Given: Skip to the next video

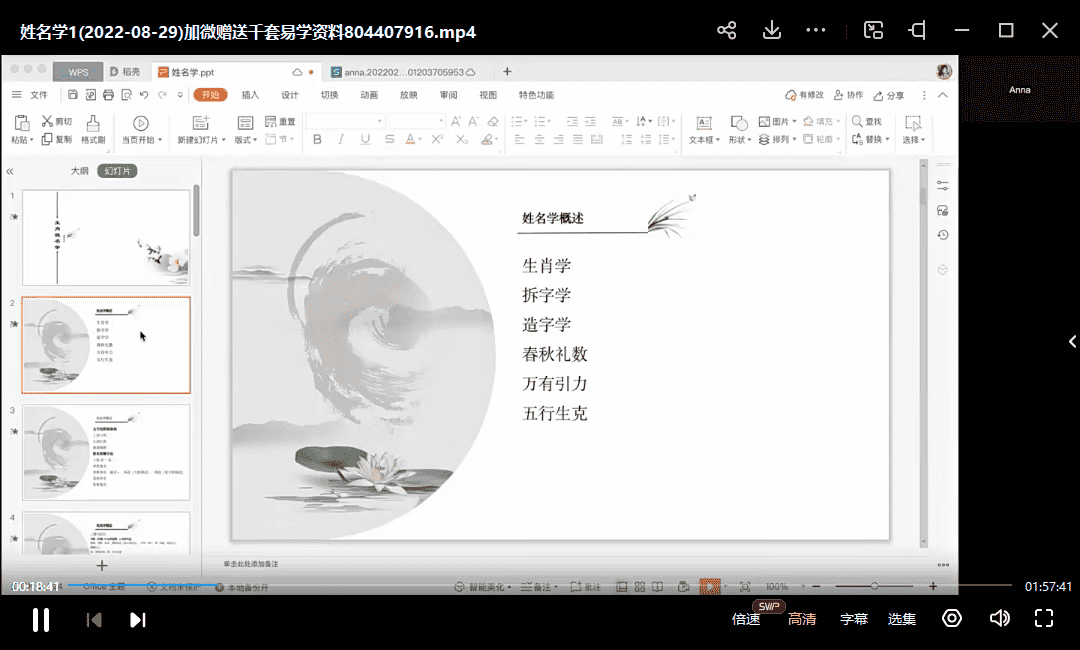Looking at the screenshot, I should tap(138, 620).
